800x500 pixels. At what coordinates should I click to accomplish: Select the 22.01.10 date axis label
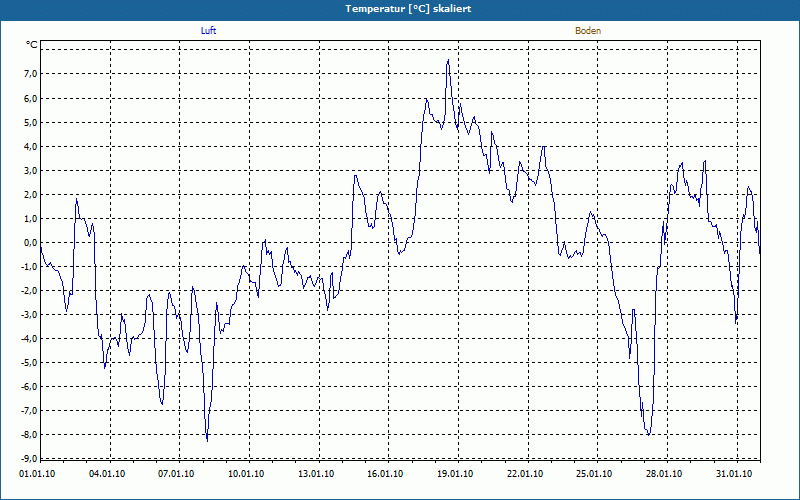pos(525,473)
